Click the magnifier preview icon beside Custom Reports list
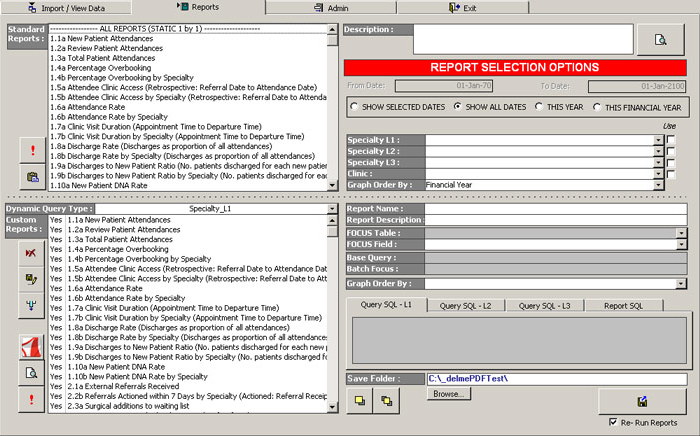Image resolution: width=700 pixels, height=436 pixels. point(31,373)
